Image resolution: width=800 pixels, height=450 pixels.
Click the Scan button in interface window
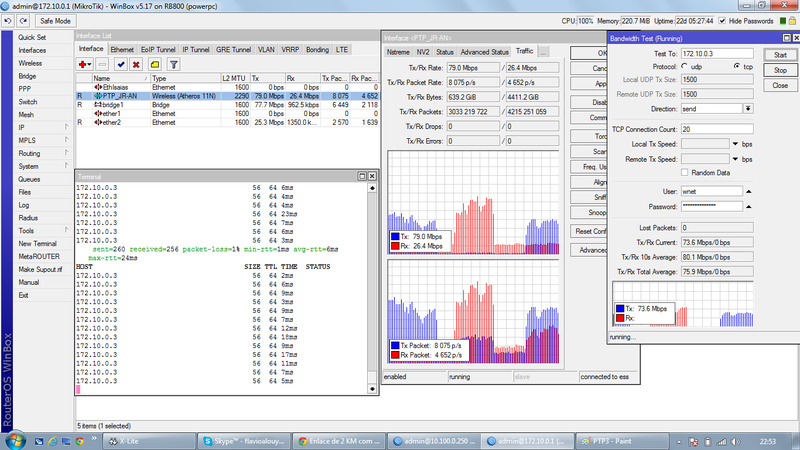coord(590,152)
